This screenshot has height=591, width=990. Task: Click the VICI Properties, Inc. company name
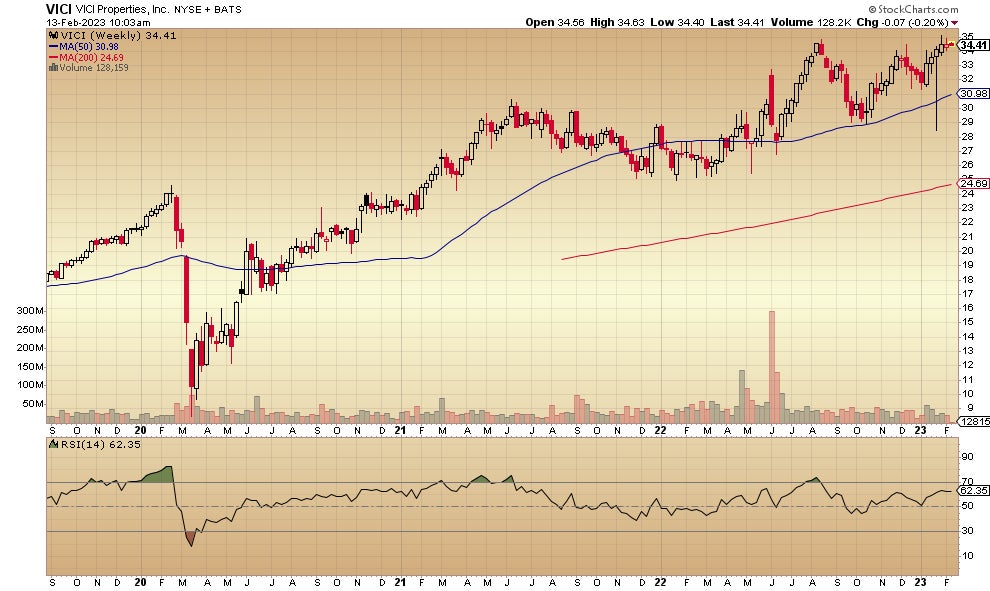(x=123, y=9)
